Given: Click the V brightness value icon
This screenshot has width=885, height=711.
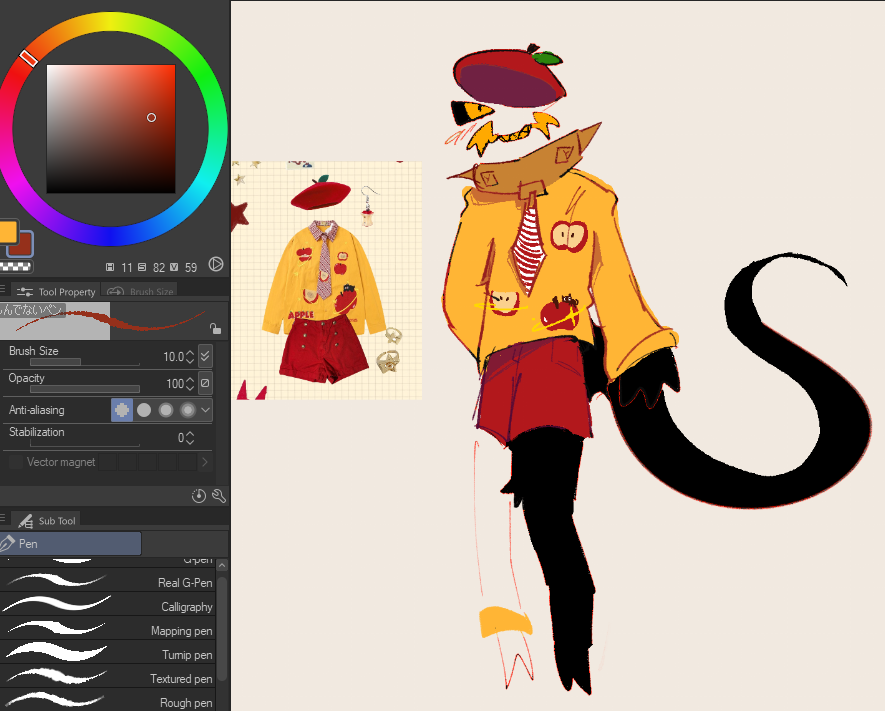Looking at the screenshot, I should coord(174,267).
